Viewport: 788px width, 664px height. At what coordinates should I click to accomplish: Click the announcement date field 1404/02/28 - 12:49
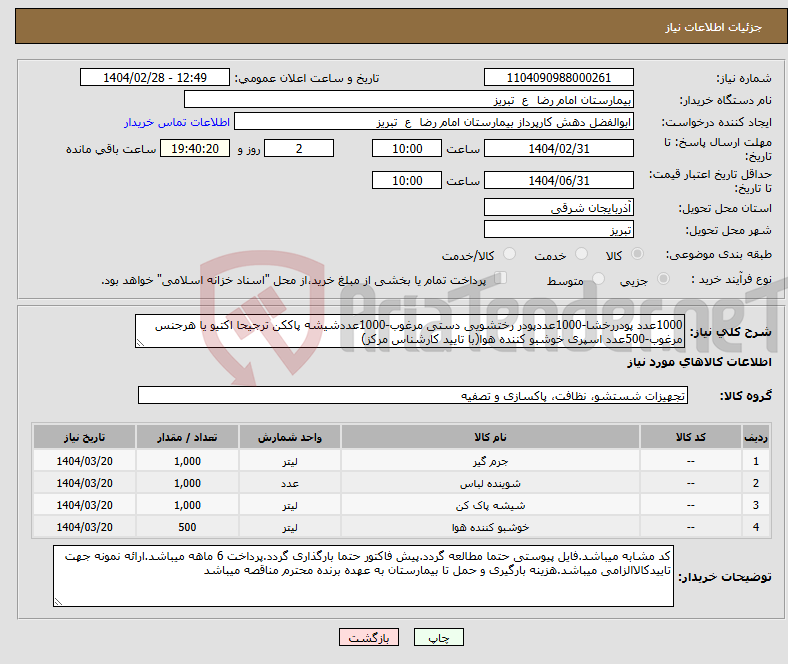click(155, 77)
